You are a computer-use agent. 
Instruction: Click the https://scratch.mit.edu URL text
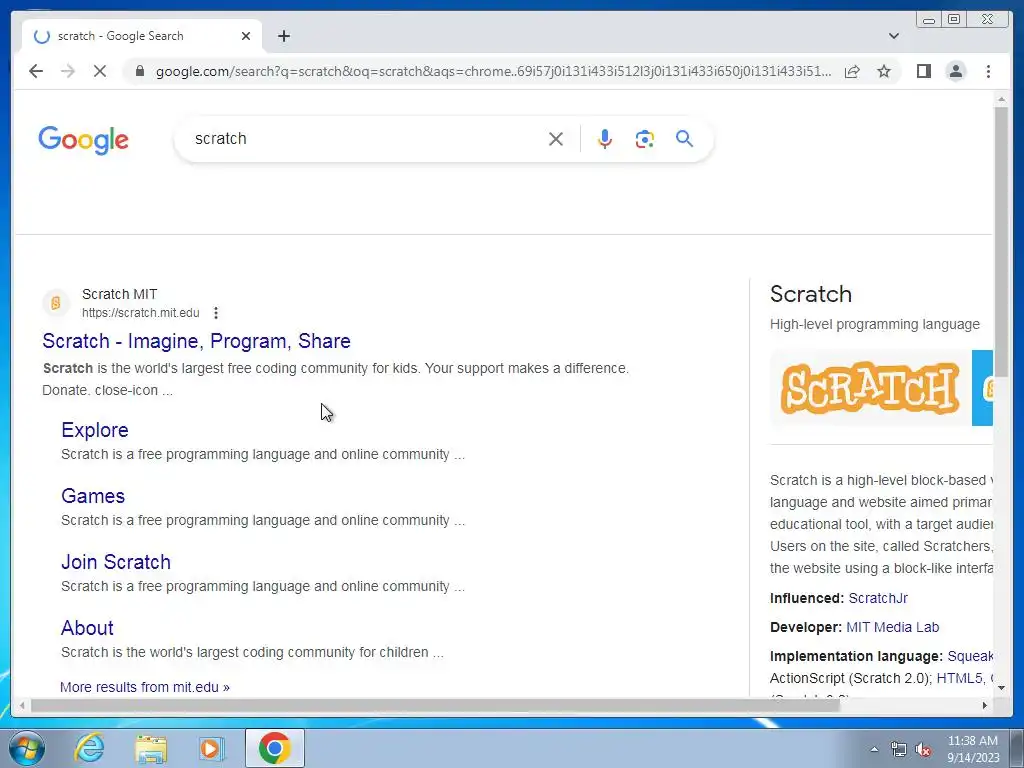[140, 313]
